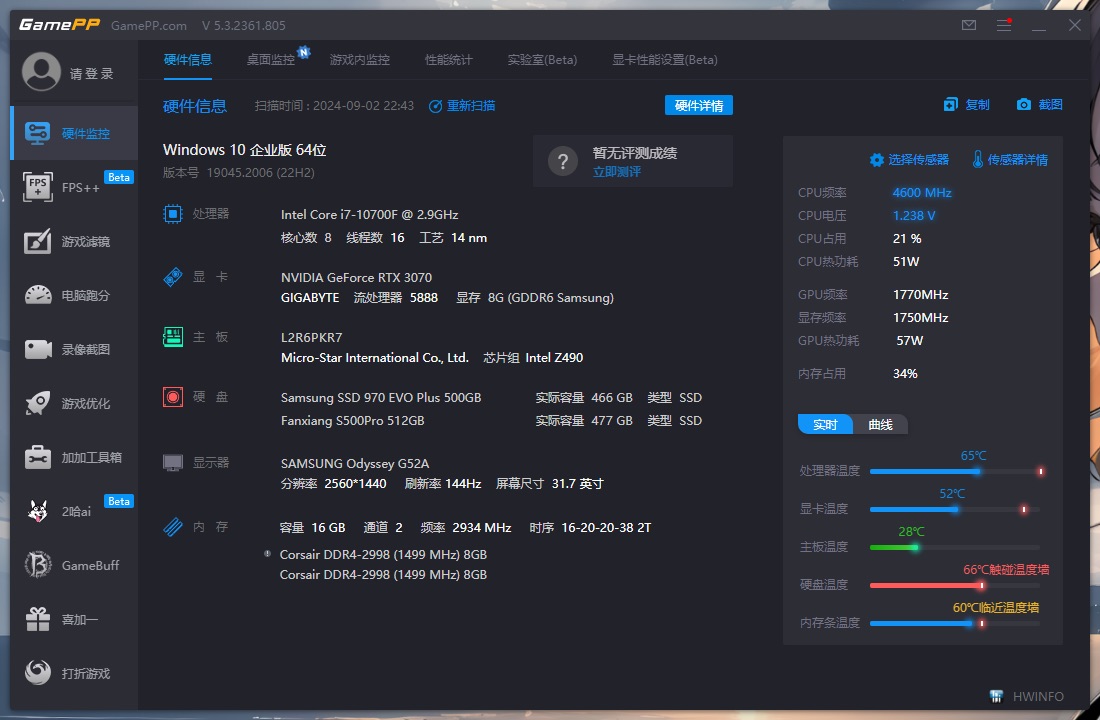
Task: Switch to 曲线 curve view
Action: tap(880, 425)
